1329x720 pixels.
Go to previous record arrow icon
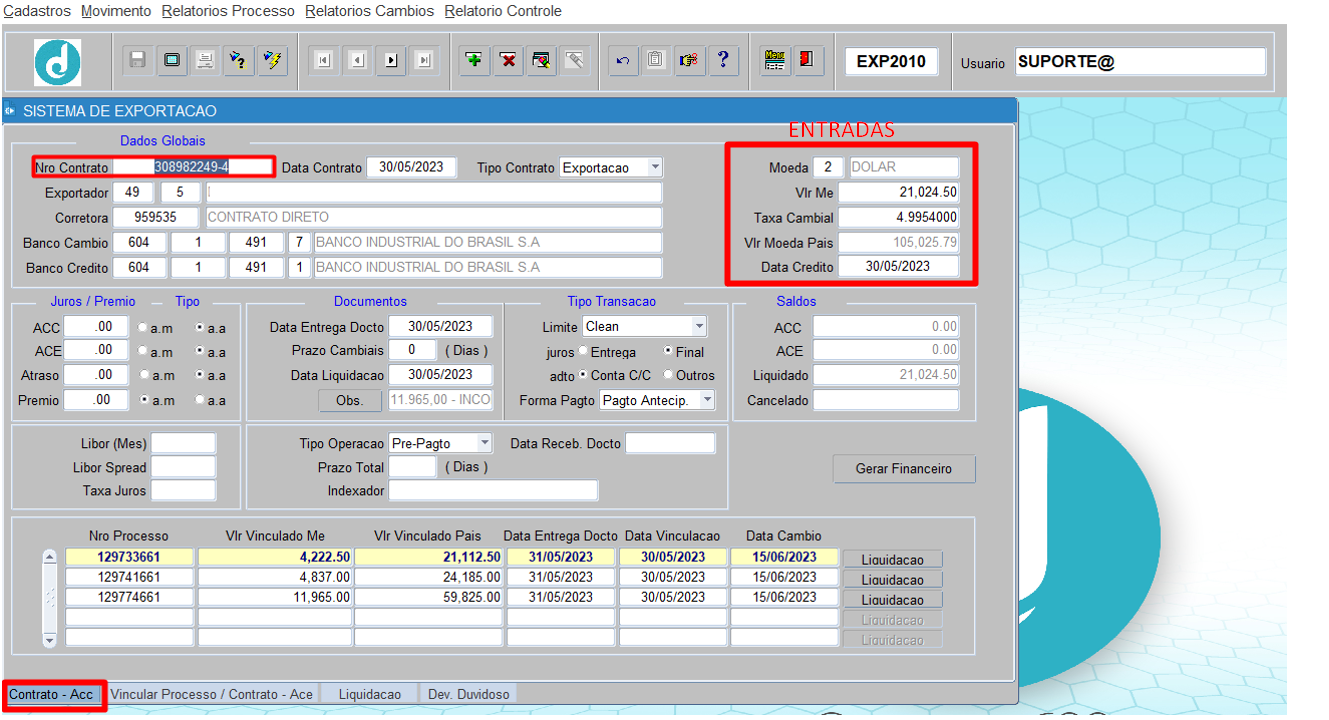coord(357,61)
